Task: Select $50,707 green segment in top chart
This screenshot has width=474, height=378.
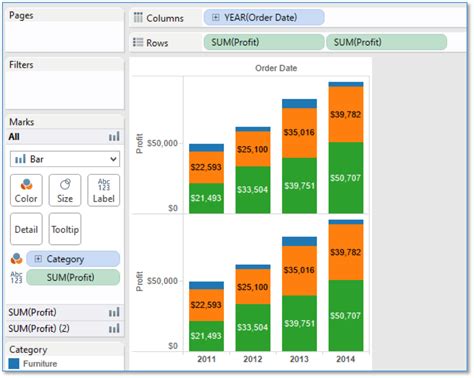Action: [346, 178]
